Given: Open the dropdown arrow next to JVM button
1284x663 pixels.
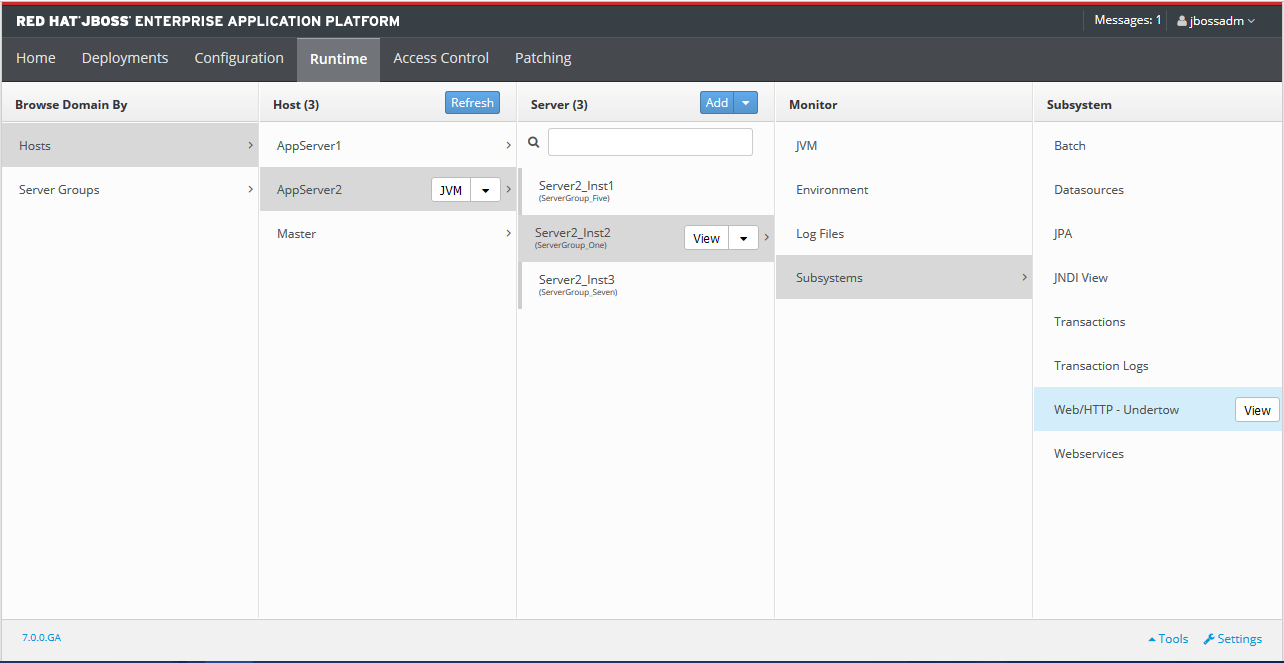Looking at the screenshot, I should (x=486, y=190).
